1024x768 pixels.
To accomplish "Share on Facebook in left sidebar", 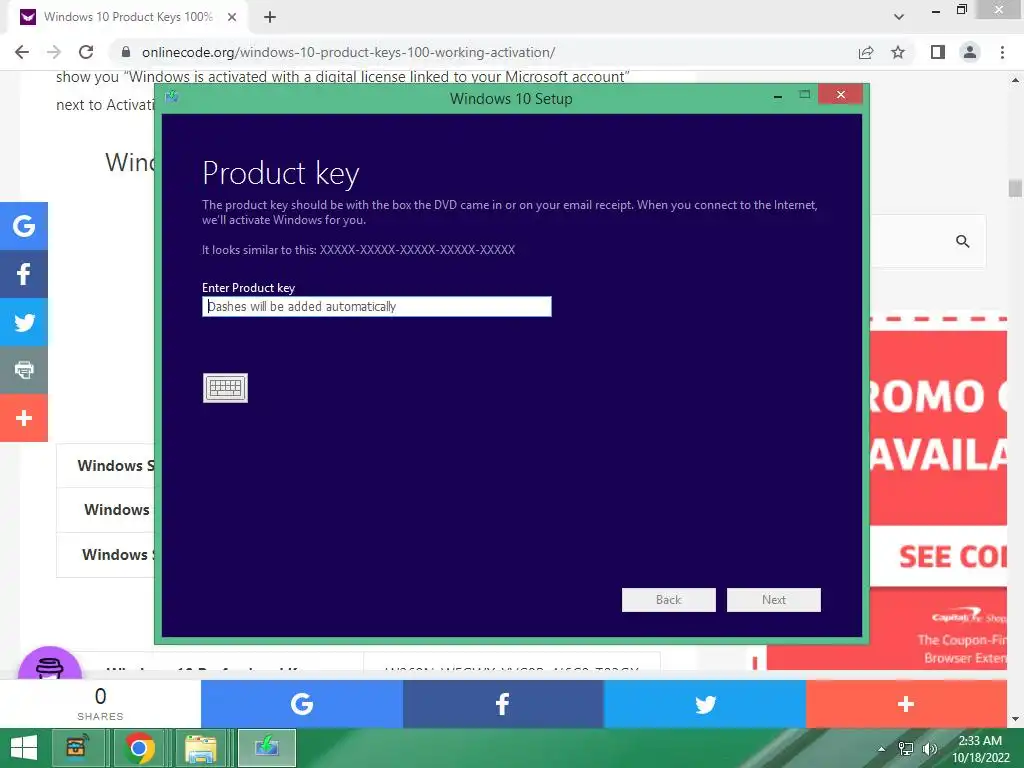I will (x=24, y=274).
